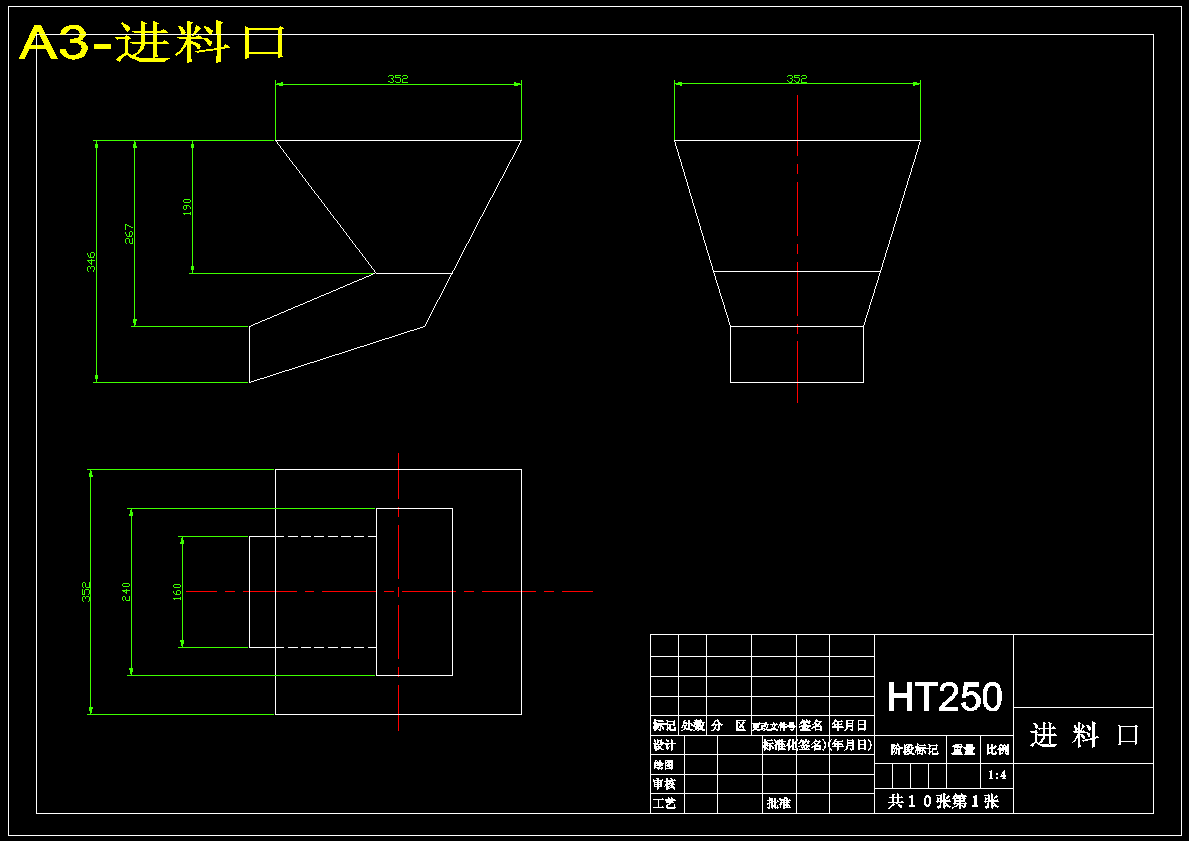Click the '绘图' row label
1189x841 pixels.
pyautogui.click(x=664, y=765)
